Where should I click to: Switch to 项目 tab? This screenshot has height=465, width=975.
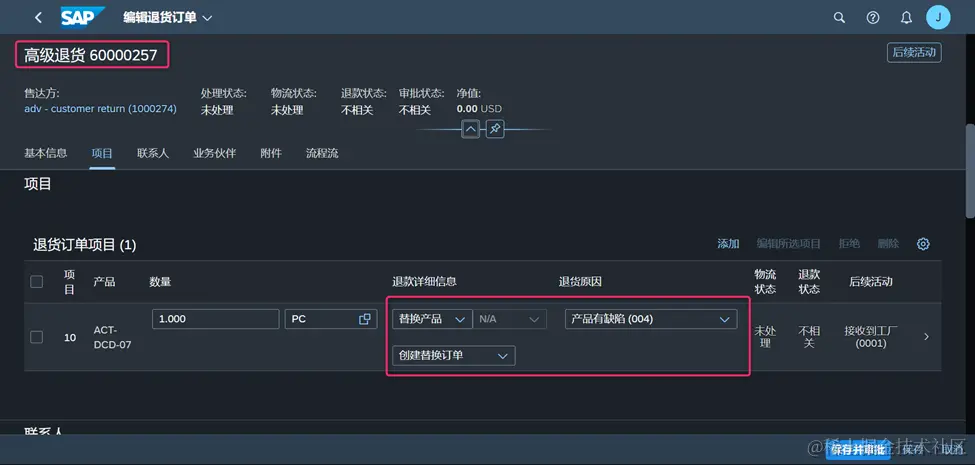tap(102, 153)
